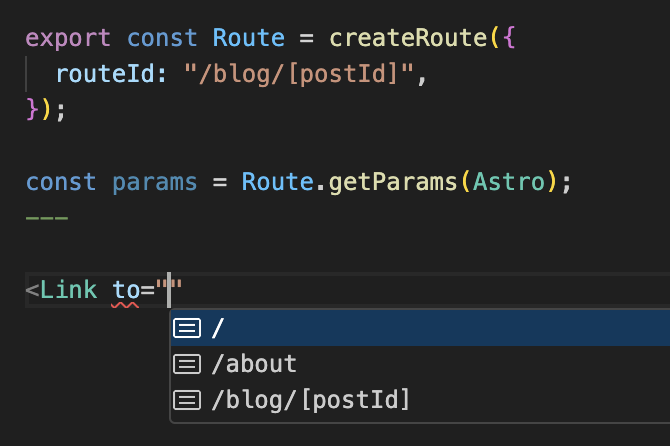670x446 pixels.
Task: Click the Link component tag name
Action: click(x=68, y=291)
